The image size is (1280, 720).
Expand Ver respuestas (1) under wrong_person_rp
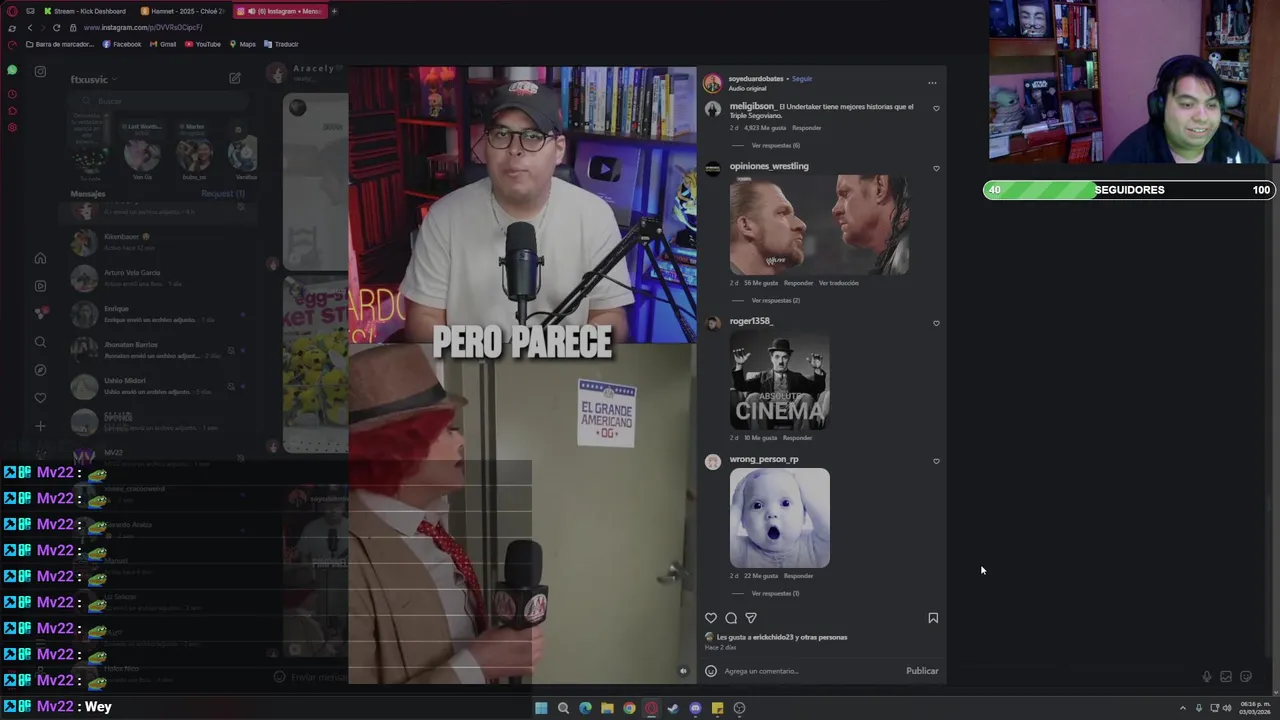pos(775,593)
